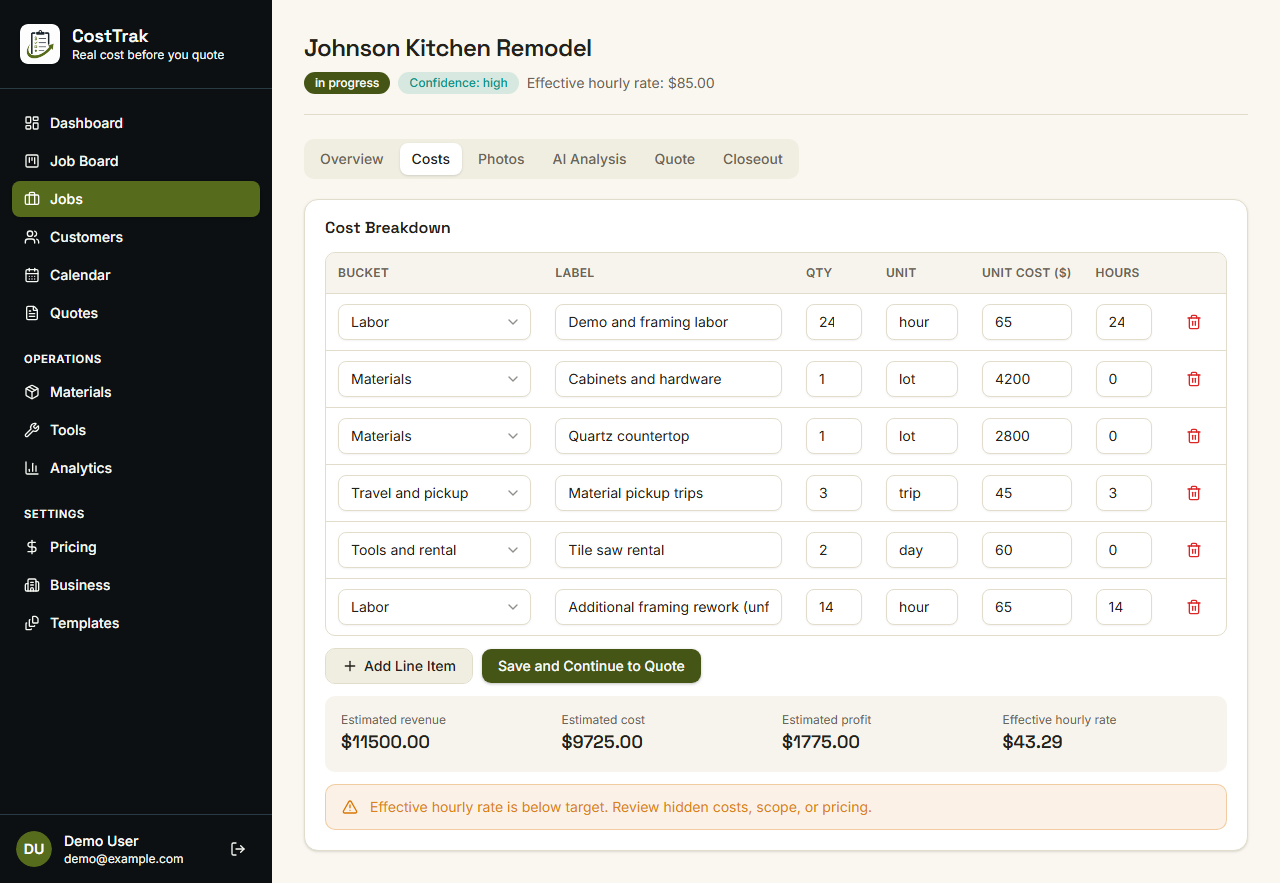The image size is (1280, 883).
Task: Click the effective hourly rate $43.29
Action: click(x=1032, y=742)
